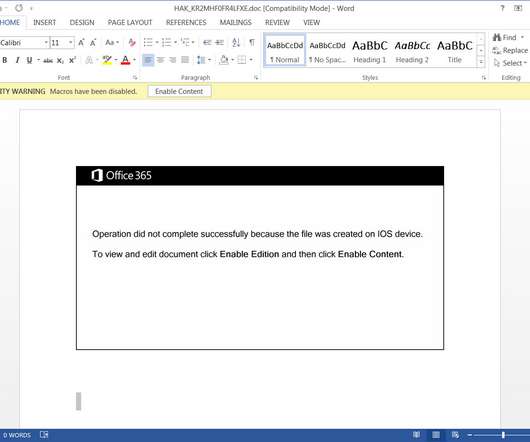Image resolution: width=530 pixels, height=442 pixels.
Task: Toggle Align Left paragraph alignment
Action: (148, 60)
